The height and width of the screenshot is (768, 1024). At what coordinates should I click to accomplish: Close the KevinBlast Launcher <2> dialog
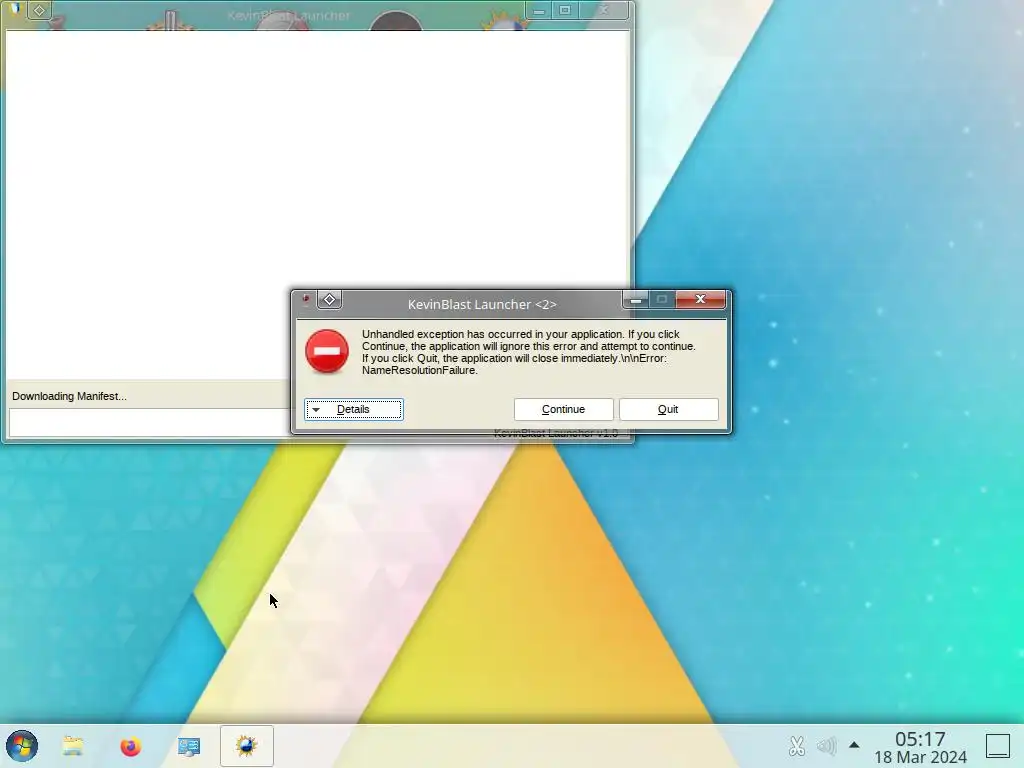click(x=700, y=299)
